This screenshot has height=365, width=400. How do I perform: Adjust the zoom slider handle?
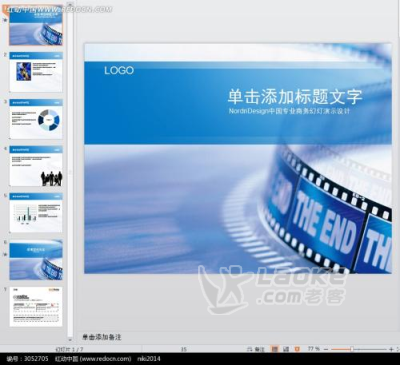click(351, 349)
